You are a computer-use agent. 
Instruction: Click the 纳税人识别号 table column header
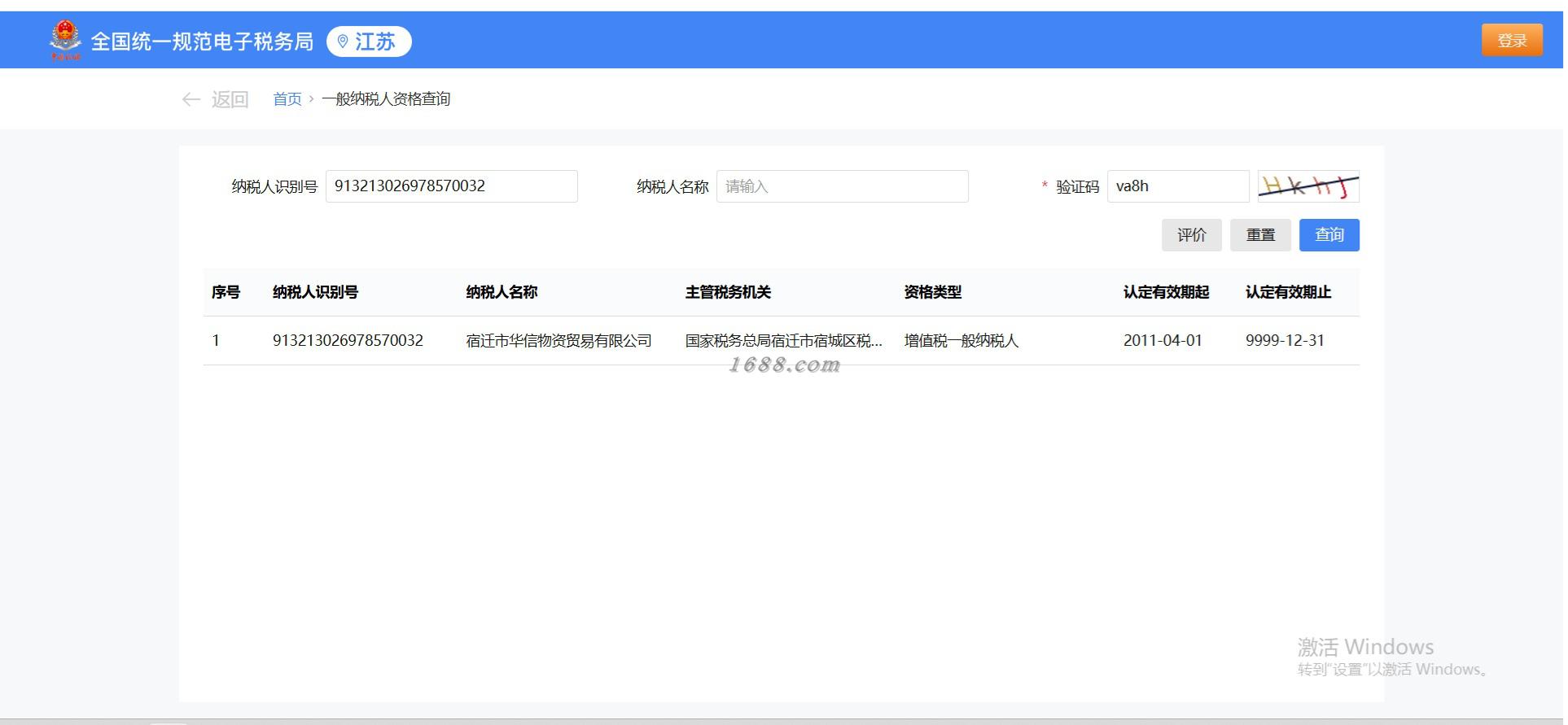(x=316, y=292)
